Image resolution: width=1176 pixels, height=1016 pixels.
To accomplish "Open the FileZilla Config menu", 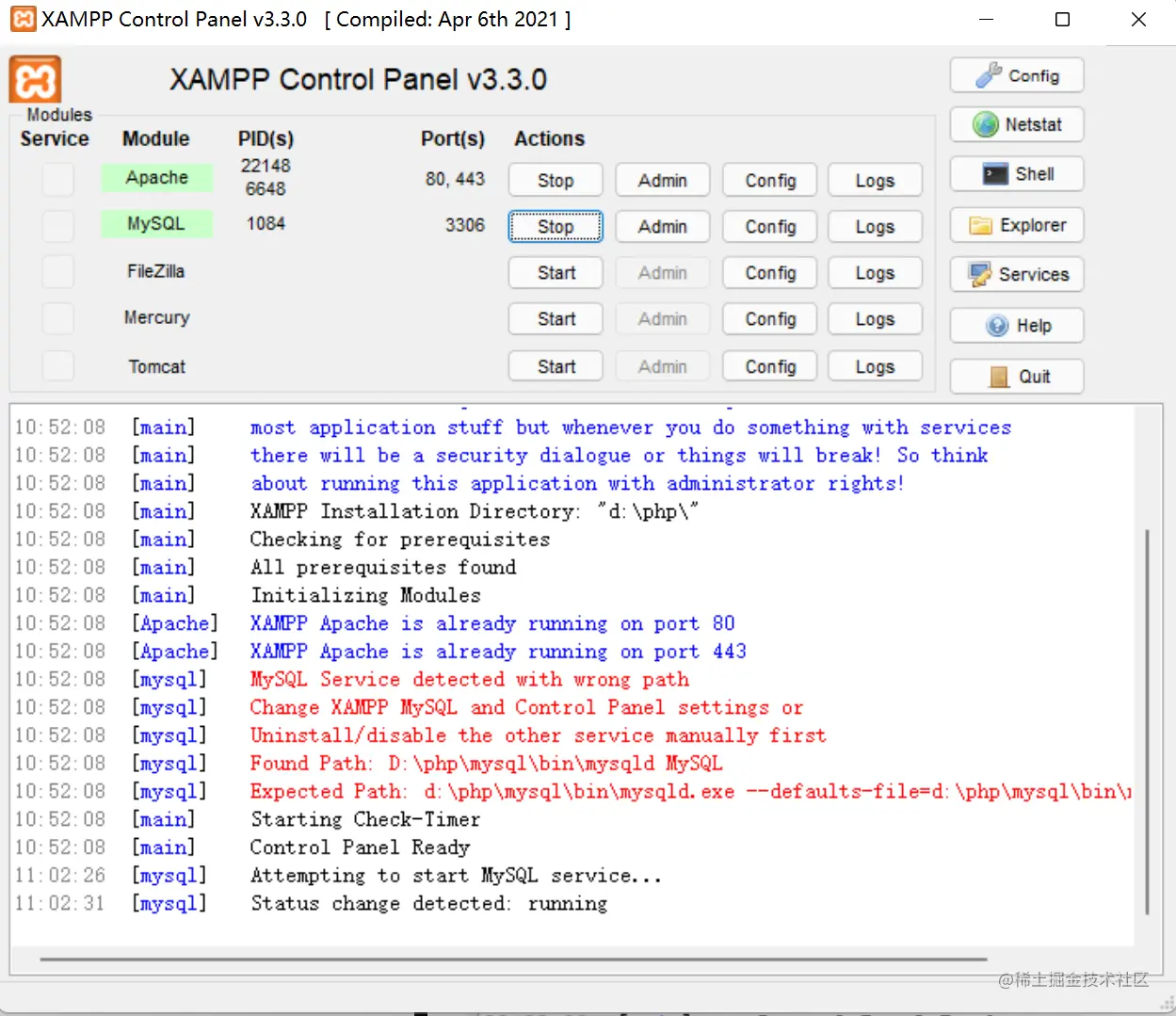I will [x=770, y=273].
